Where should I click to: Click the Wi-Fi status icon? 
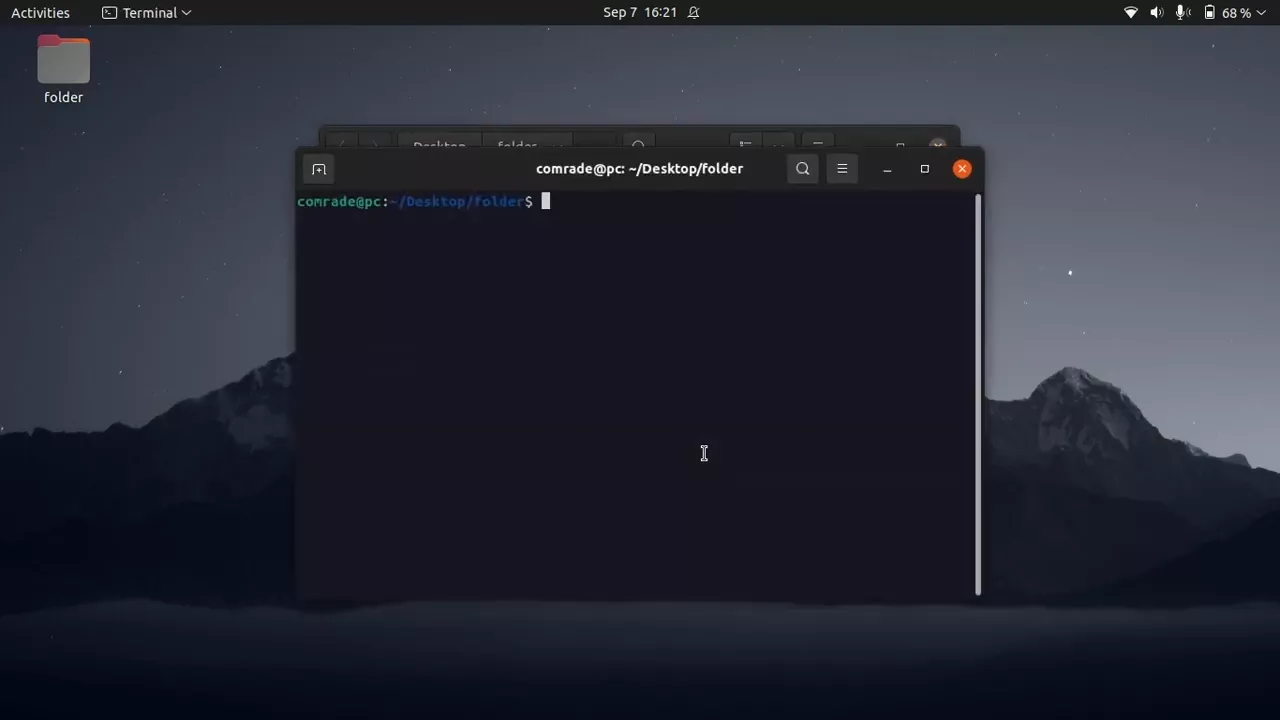pyautogui.click(x=1131, y=12)
